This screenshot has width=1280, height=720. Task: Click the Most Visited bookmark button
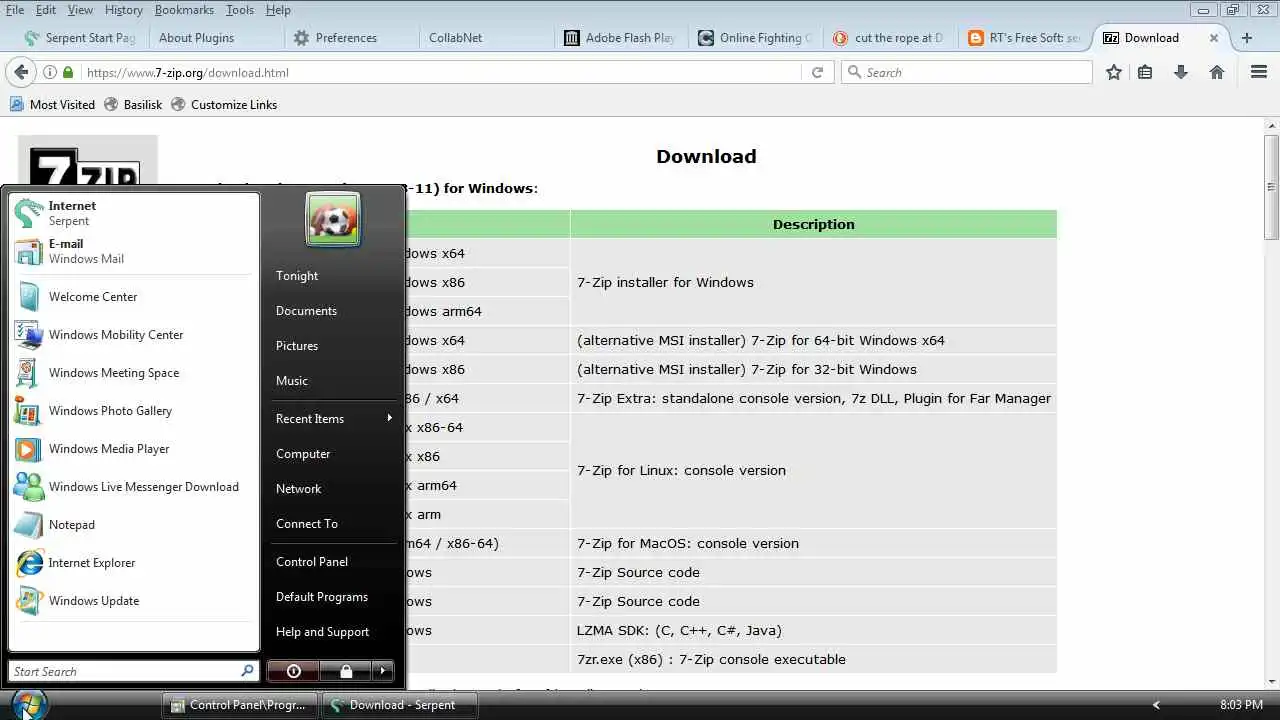click(x=52, y=104)
